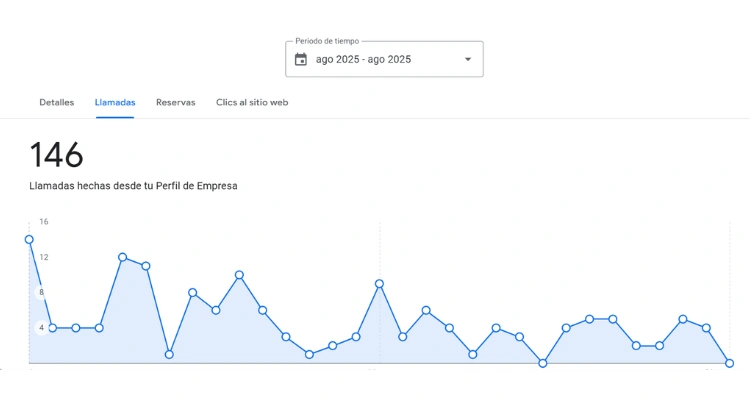750x400 pixels.
Task: Click the 146 total calls number
Action: pyautogui.click(x=56, y=155)
